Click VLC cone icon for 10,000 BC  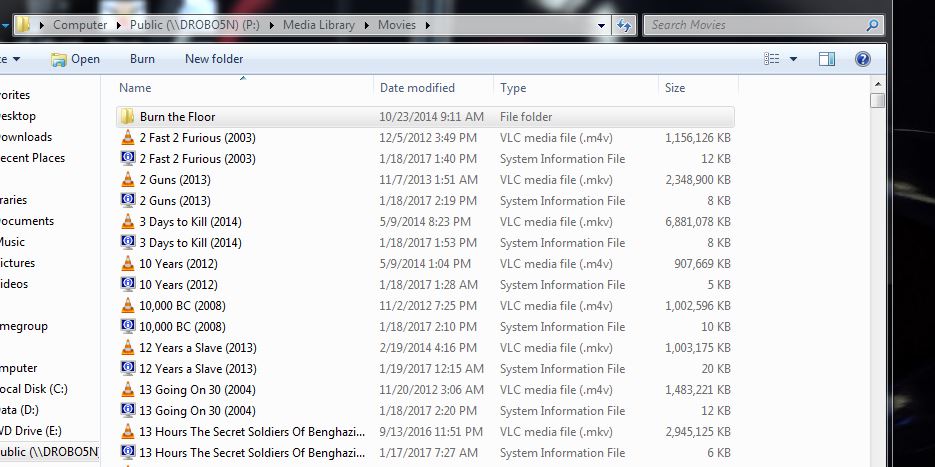pos(128,306)
